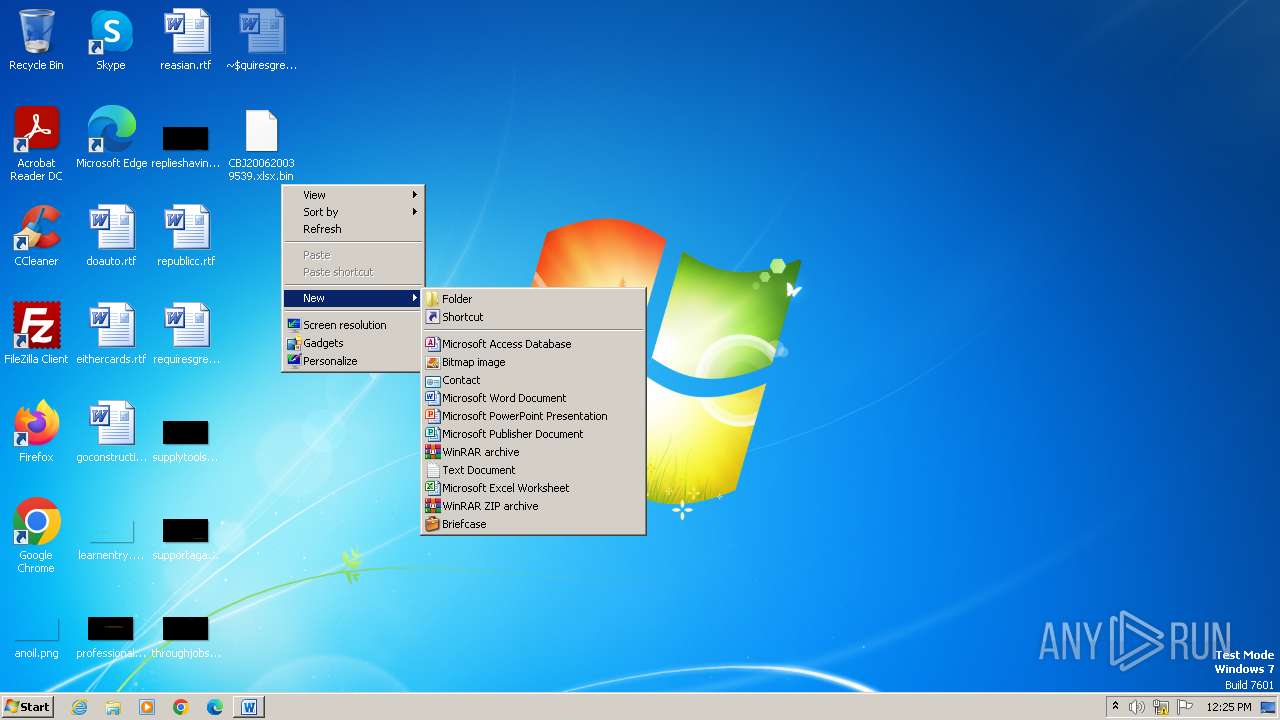The width and height of the screenshot is (1280, 720).
Task: Select the Skype desktop shortcut
Action: click(111, 40)
